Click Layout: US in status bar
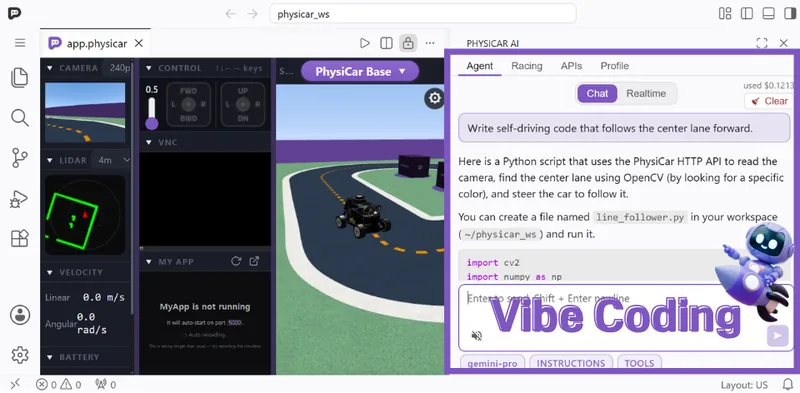This screenshot has height=393, width=800. pyautogui.click(x=744, y=385)
